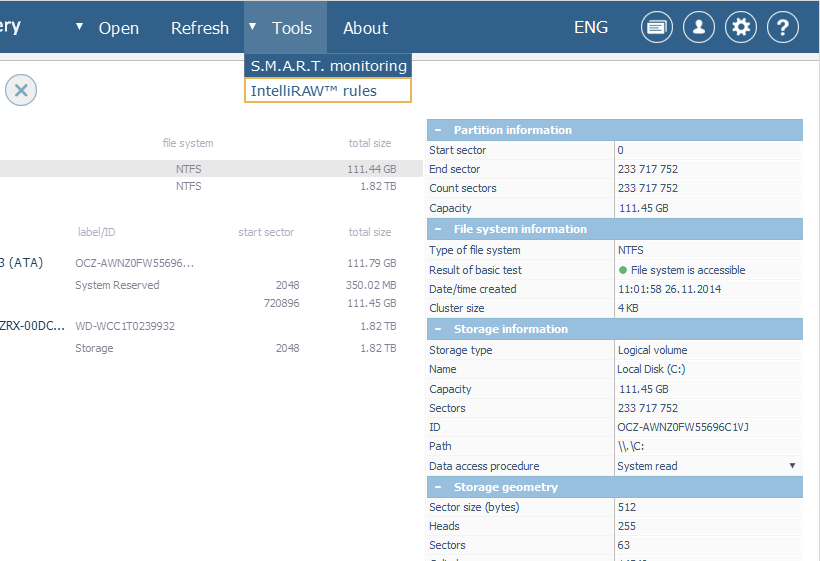The height and width of the screenshot is (561, 820).
Task: Open the event log windows icon
Action: [657, 28]
